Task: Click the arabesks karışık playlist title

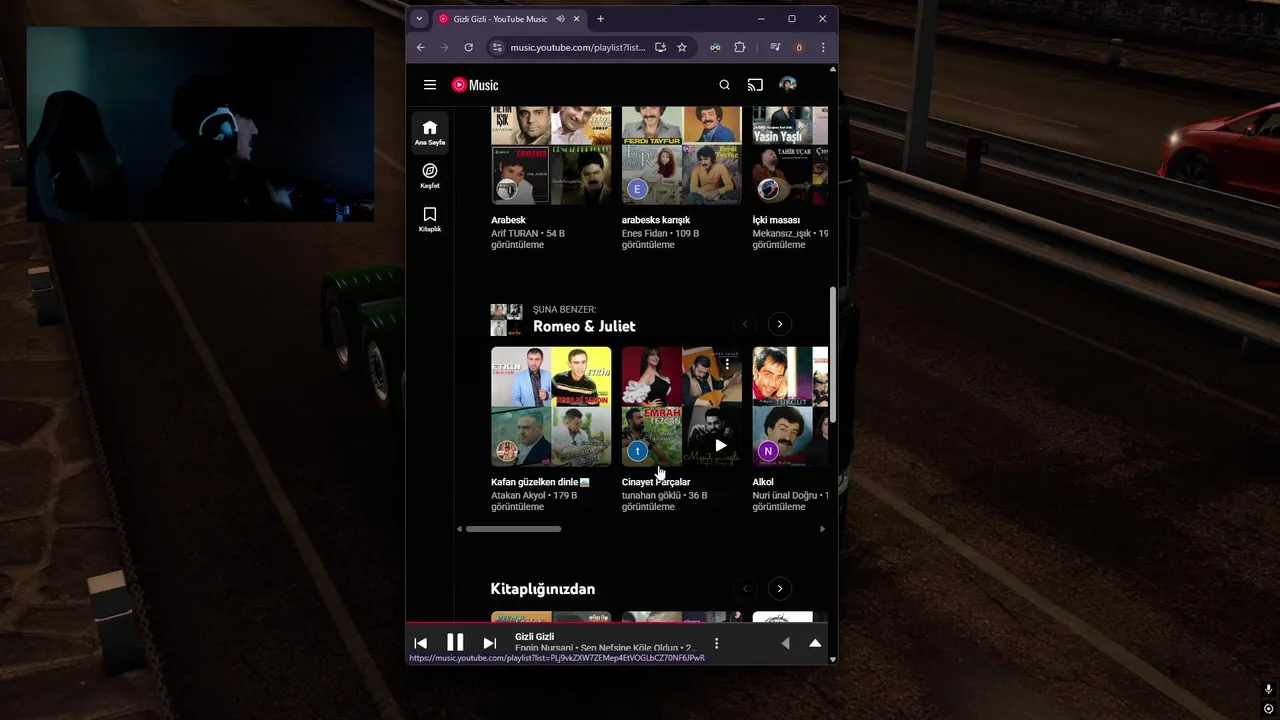Action: pos(656,220)
